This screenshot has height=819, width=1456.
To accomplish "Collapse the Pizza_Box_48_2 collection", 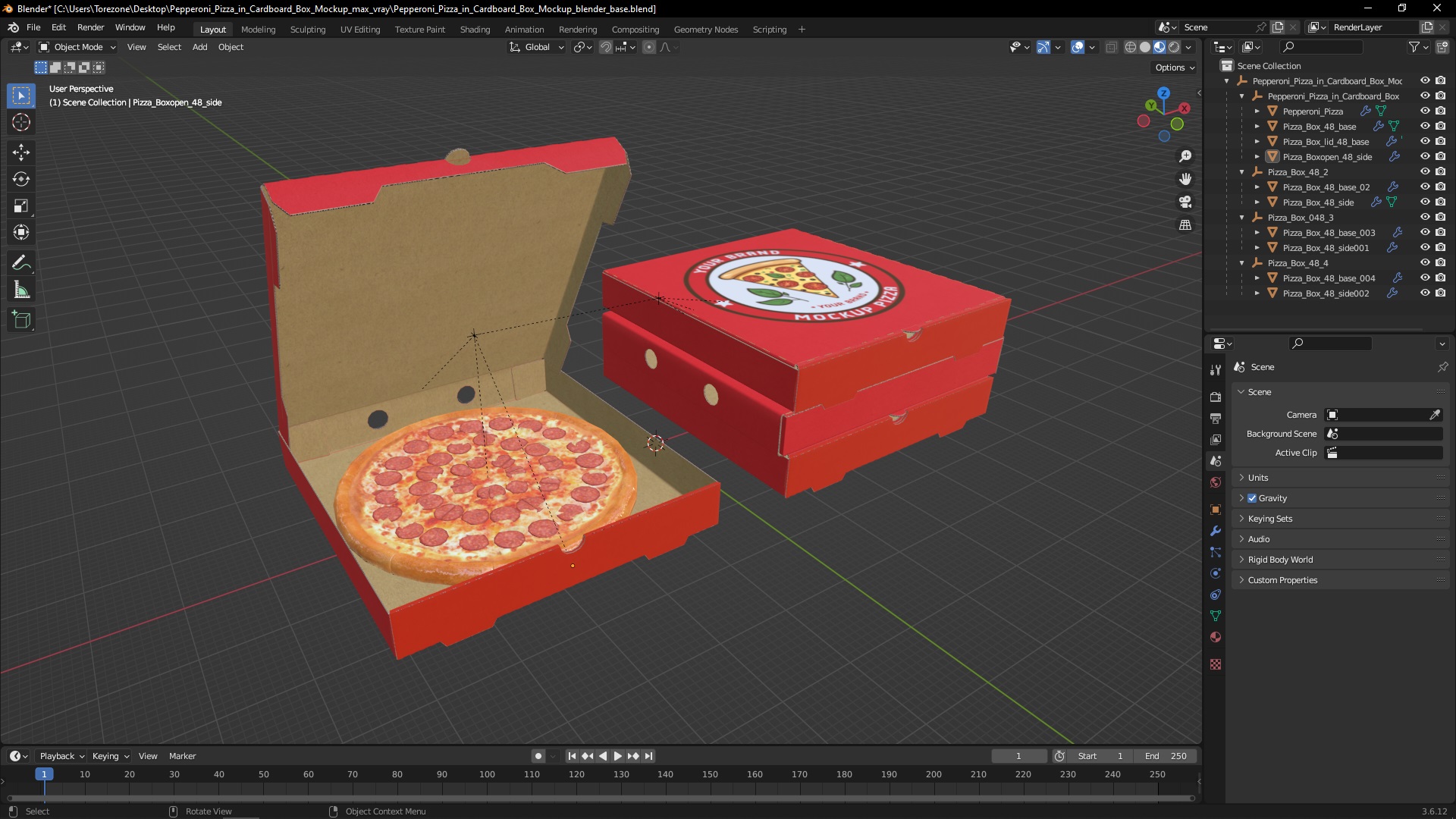I will [1242, 172].
